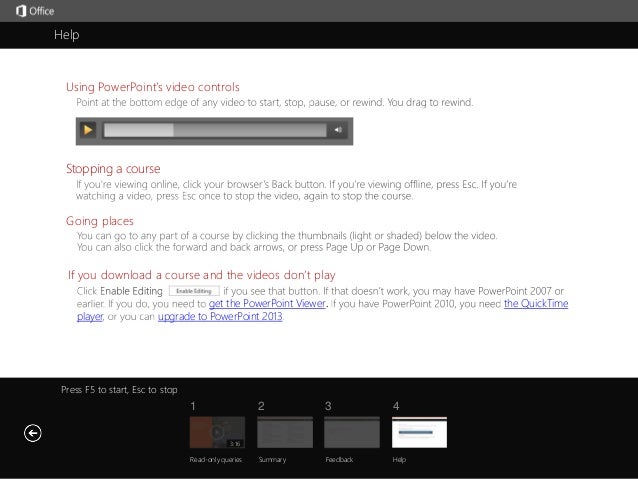Click the Enable Editing button image
Viewport: 638px width, 479px height.
(194, 291)
